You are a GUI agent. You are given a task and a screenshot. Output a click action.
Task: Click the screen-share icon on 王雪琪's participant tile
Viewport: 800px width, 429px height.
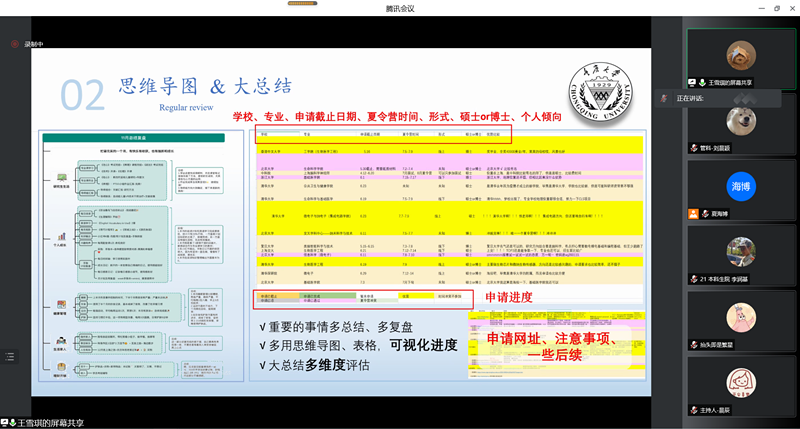(x=692, y=82)
